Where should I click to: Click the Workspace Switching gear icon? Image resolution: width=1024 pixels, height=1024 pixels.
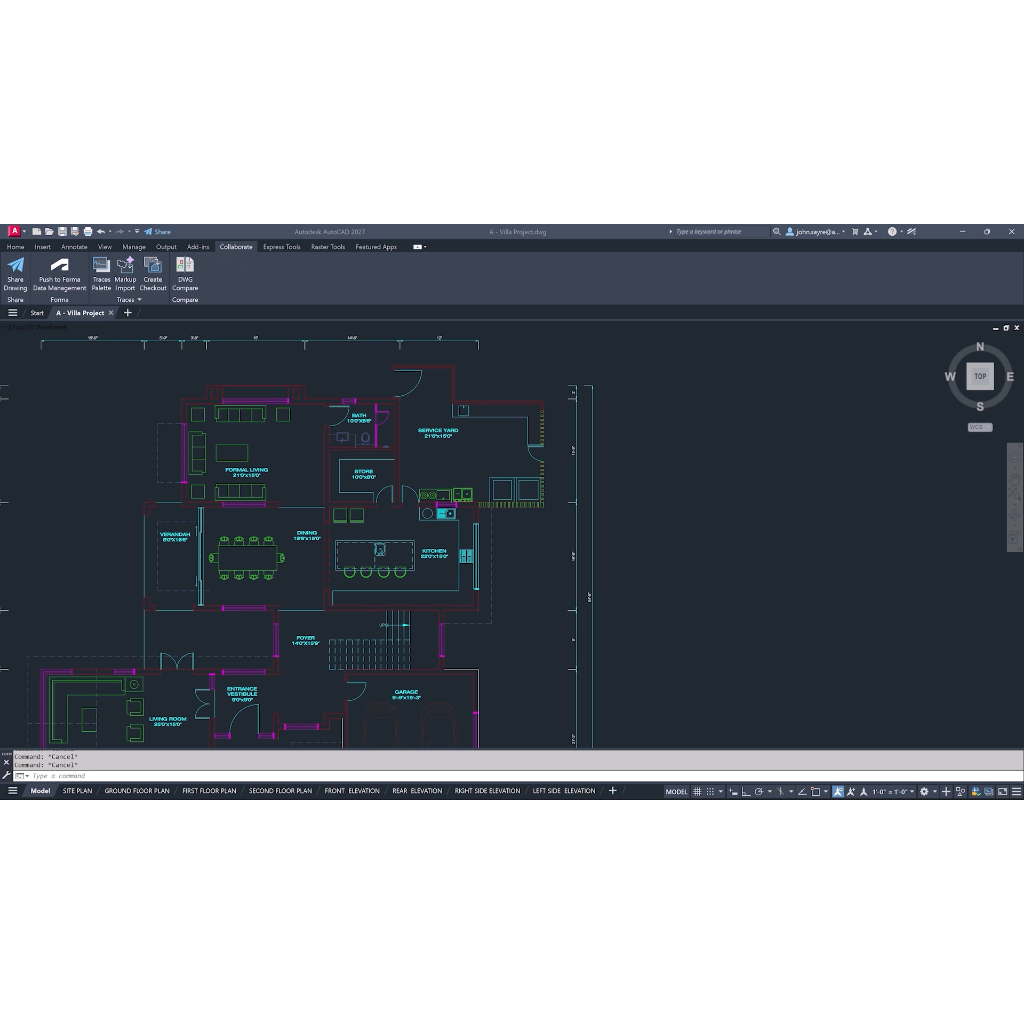tap(924, 792)
